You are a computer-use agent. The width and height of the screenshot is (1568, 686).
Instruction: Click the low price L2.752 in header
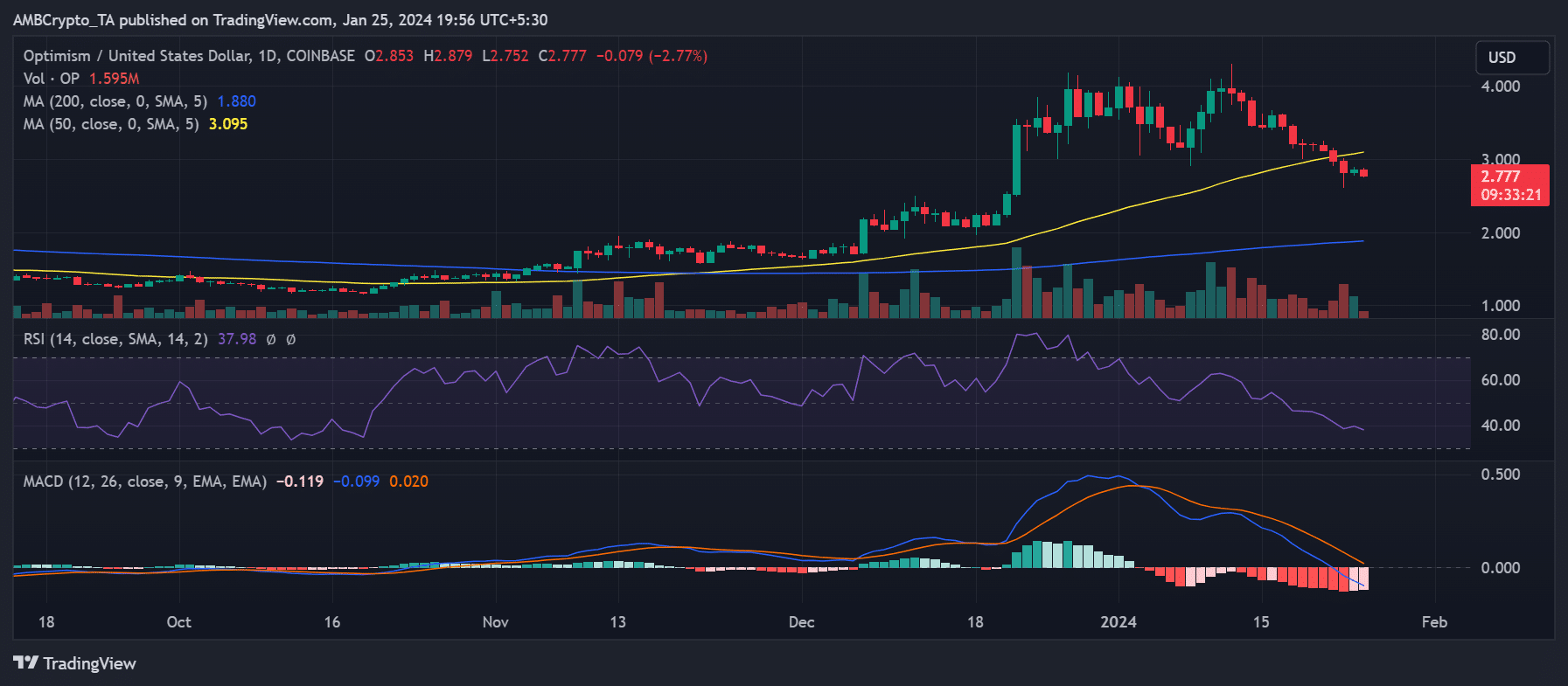[505, 56]
